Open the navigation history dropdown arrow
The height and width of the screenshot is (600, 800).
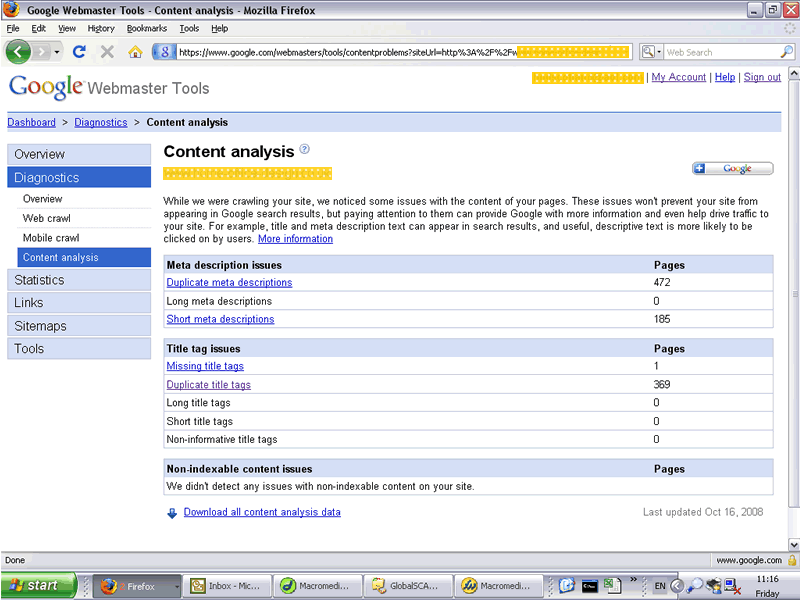pos(57,52)
